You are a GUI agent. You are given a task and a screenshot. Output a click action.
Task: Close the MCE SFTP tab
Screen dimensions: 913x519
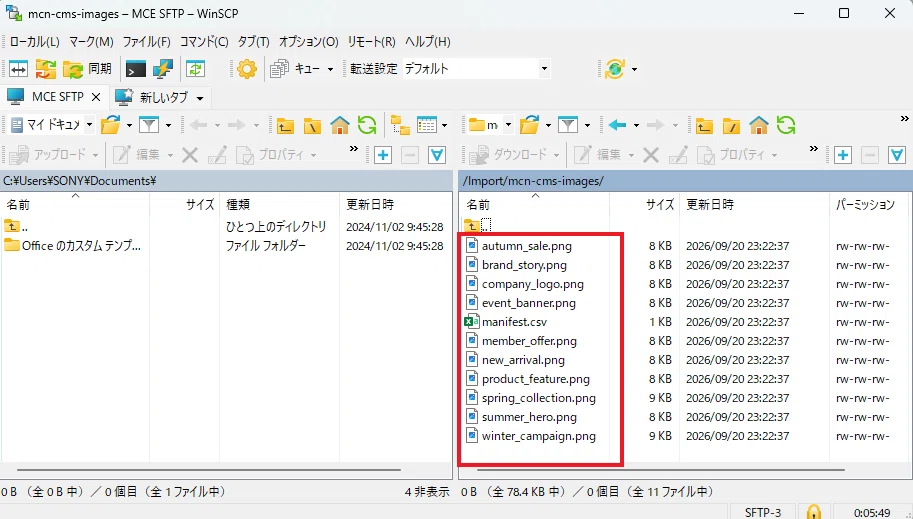coord(96,97)
